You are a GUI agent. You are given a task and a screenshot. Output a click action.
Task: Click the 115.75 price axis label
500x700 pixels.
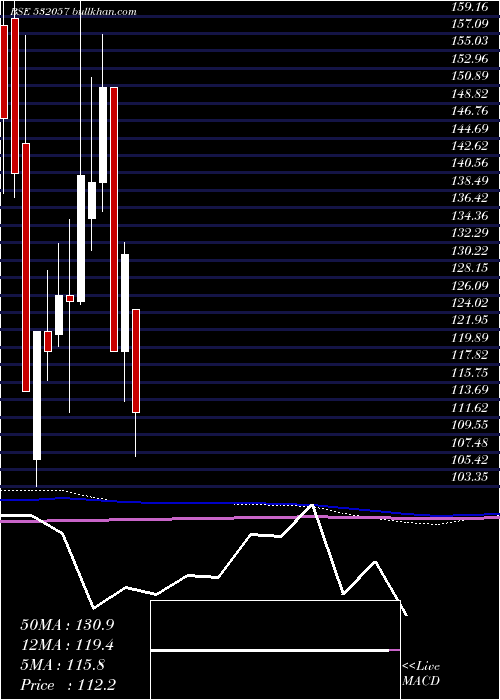click(x=469, y=373)
